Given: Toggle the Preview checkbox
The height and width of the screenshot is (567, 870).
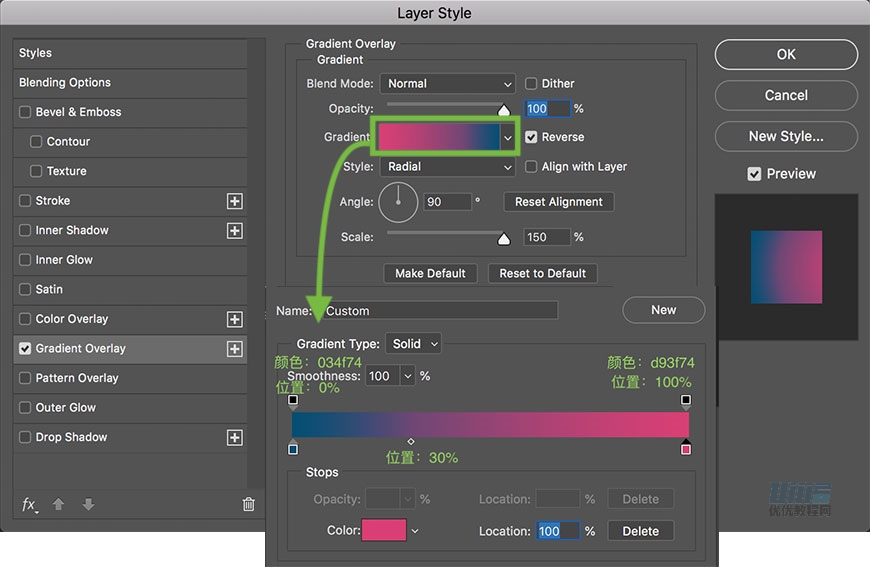Looking at the screenshot, I should pos(755,174).
